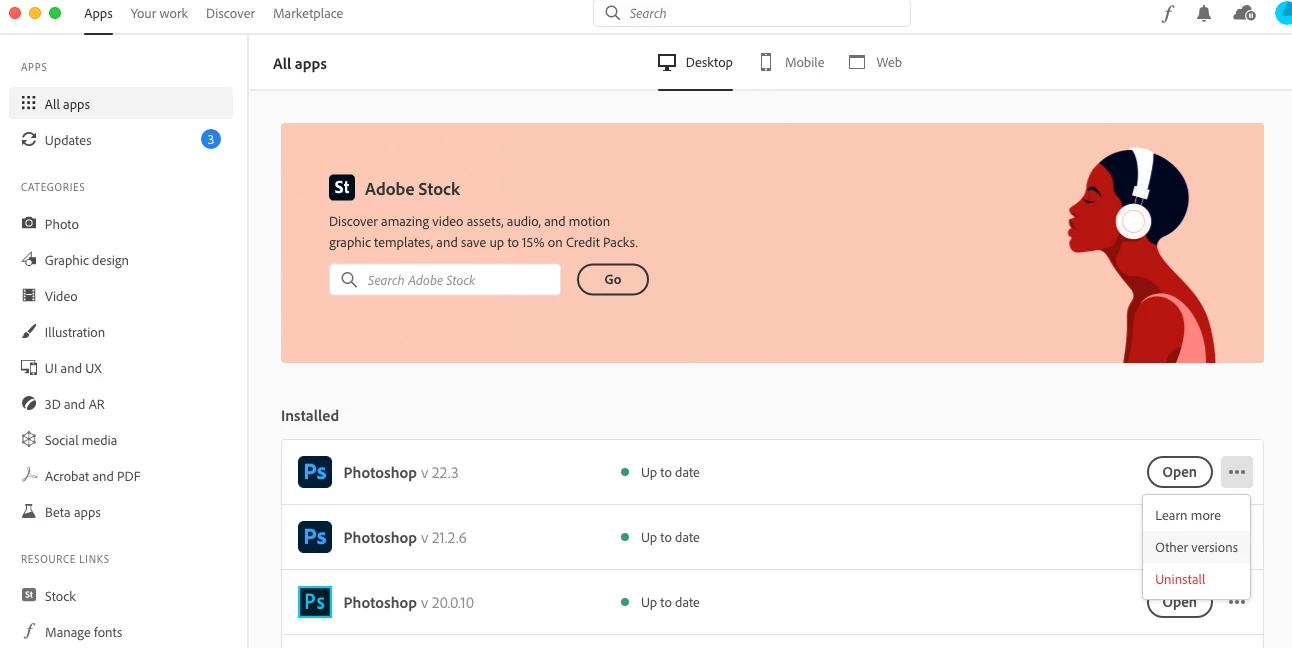Select the Social media icon

point(29,440)
